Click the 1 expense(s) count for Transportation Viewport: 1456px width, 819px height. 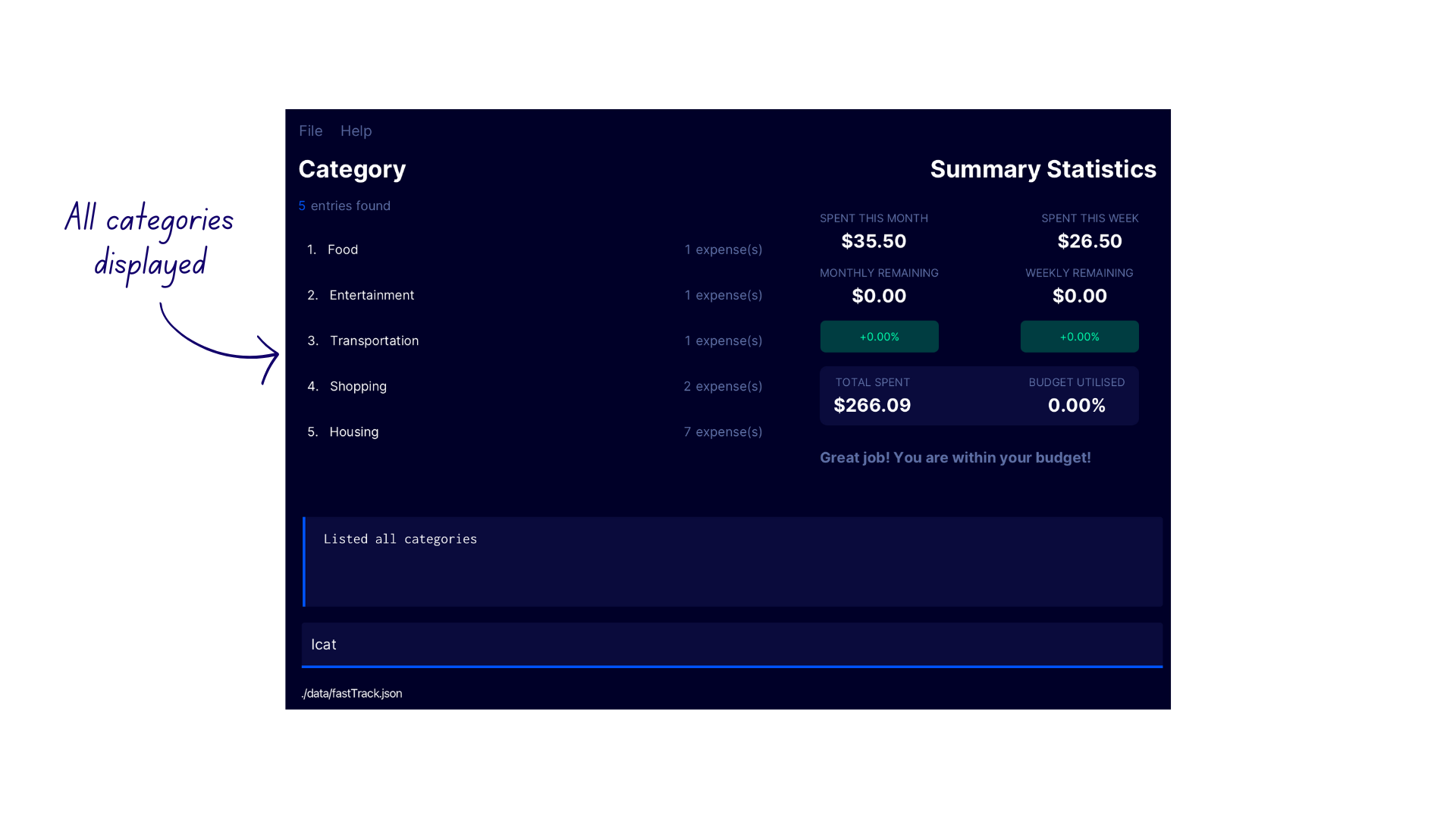click(723, 340)
